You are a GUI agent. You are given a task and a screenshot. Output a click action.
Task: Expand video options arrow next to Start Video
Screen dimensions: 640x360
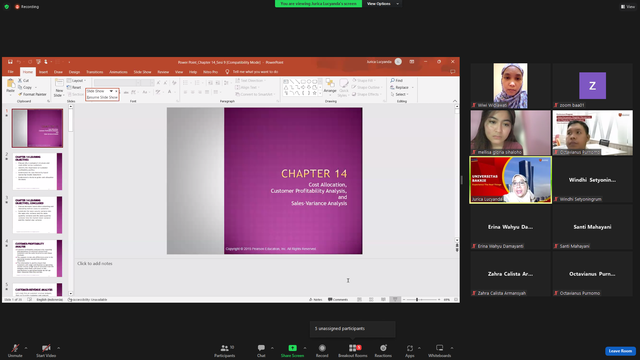[58, 348]
